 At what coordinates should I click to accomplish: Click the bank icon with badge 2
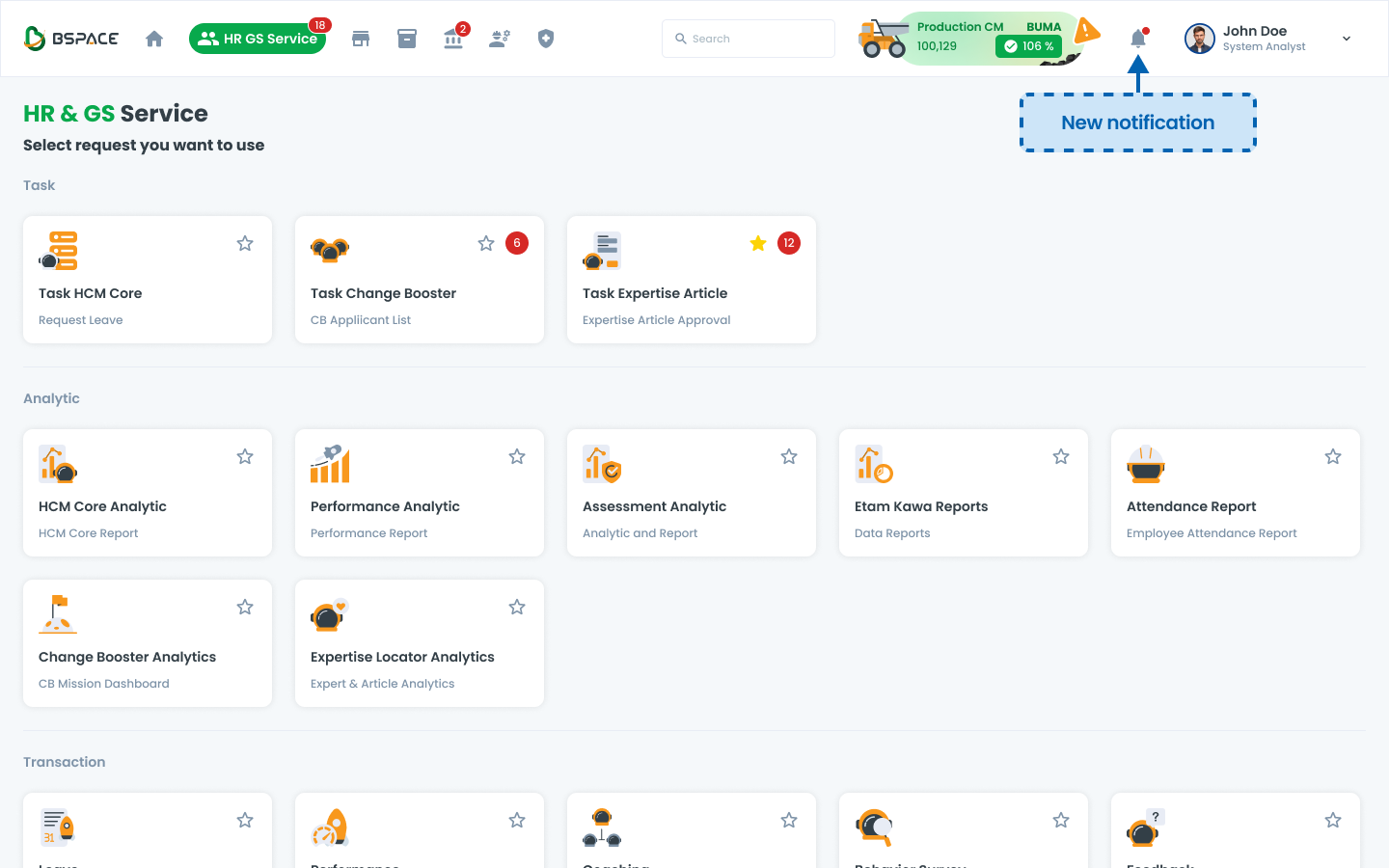[453, 39]
